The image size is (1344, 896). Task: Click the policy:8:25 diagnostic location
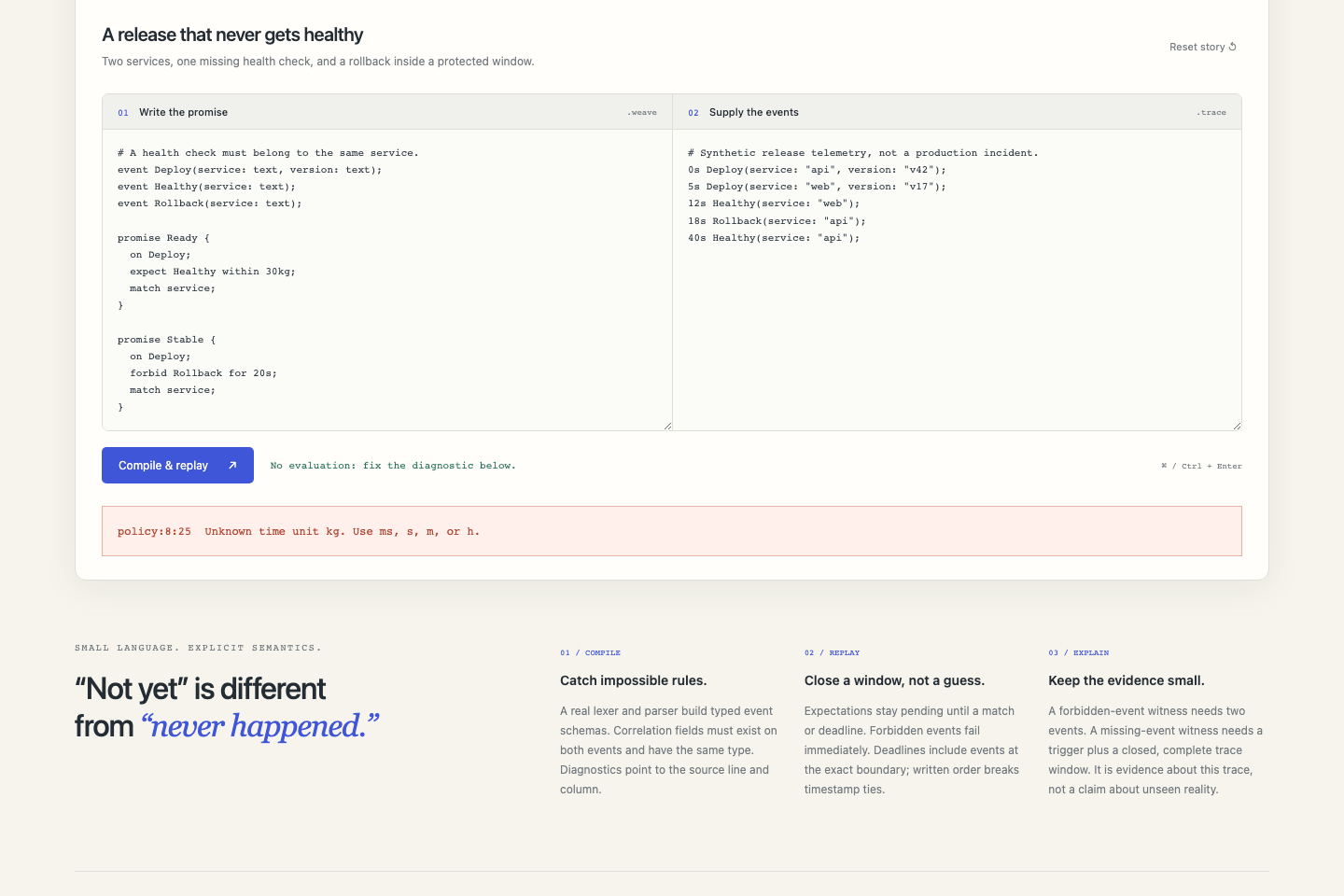pos(154,531)
